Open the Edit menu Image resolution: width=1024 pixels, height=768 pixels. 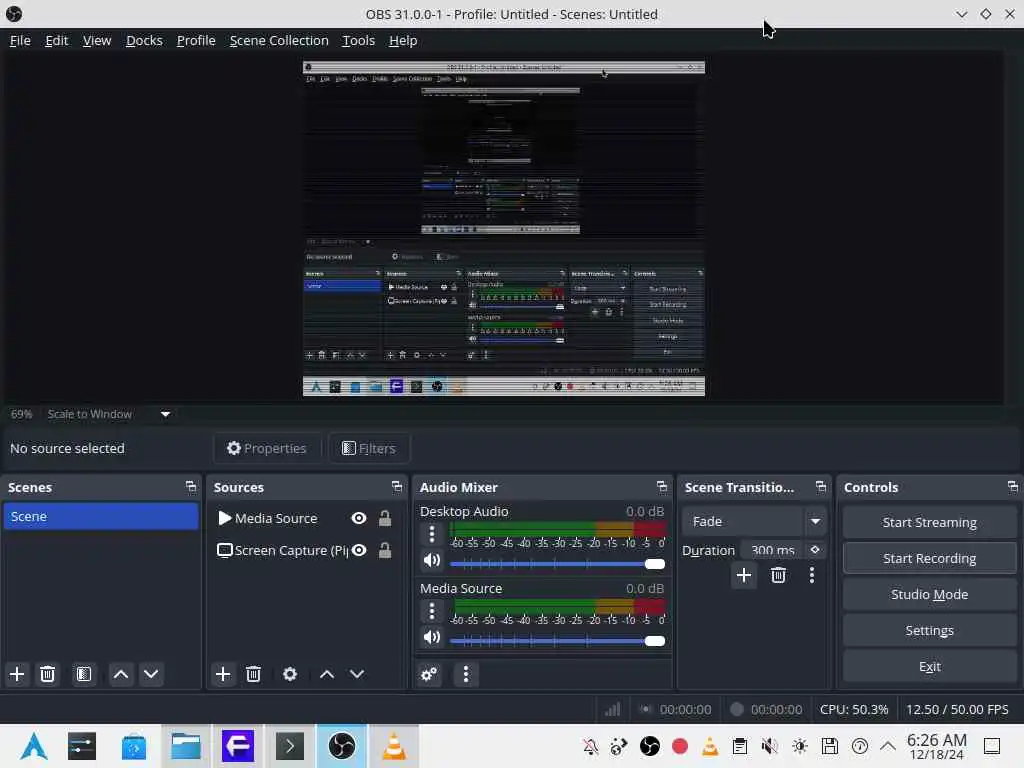(57, 40)
